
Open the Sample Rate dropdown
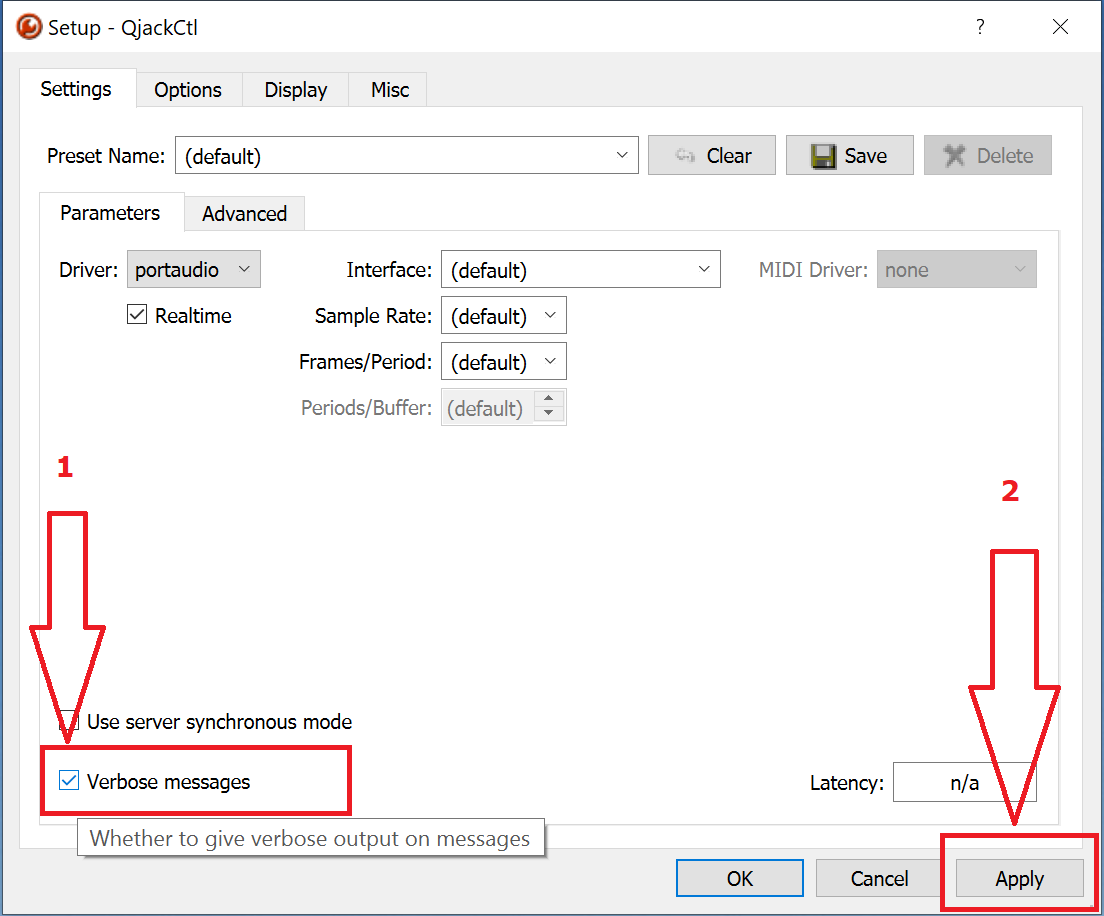point(503,316)
